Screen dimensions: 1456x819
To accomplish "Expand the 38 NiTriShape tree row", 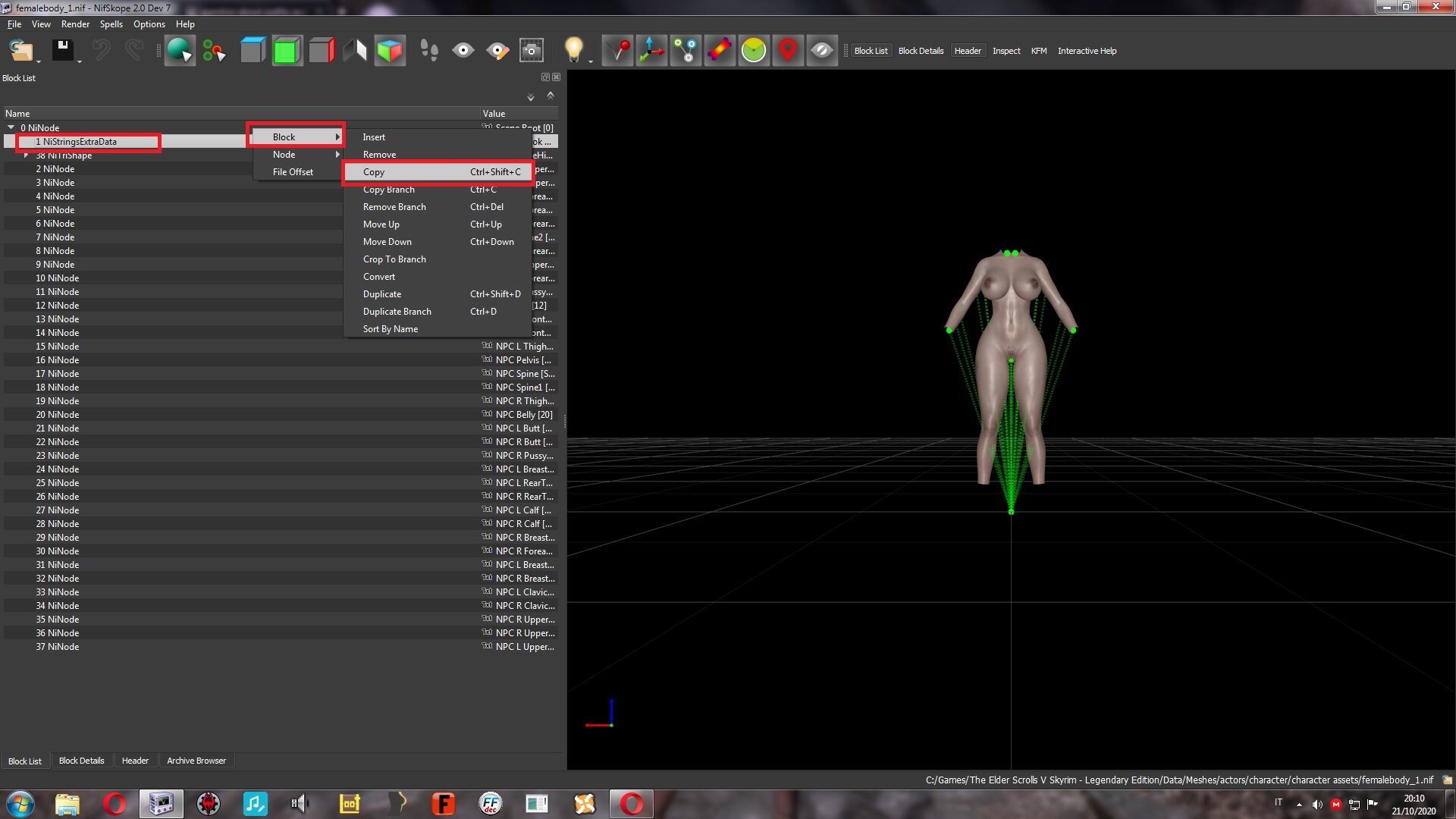I will coord(27,155).
